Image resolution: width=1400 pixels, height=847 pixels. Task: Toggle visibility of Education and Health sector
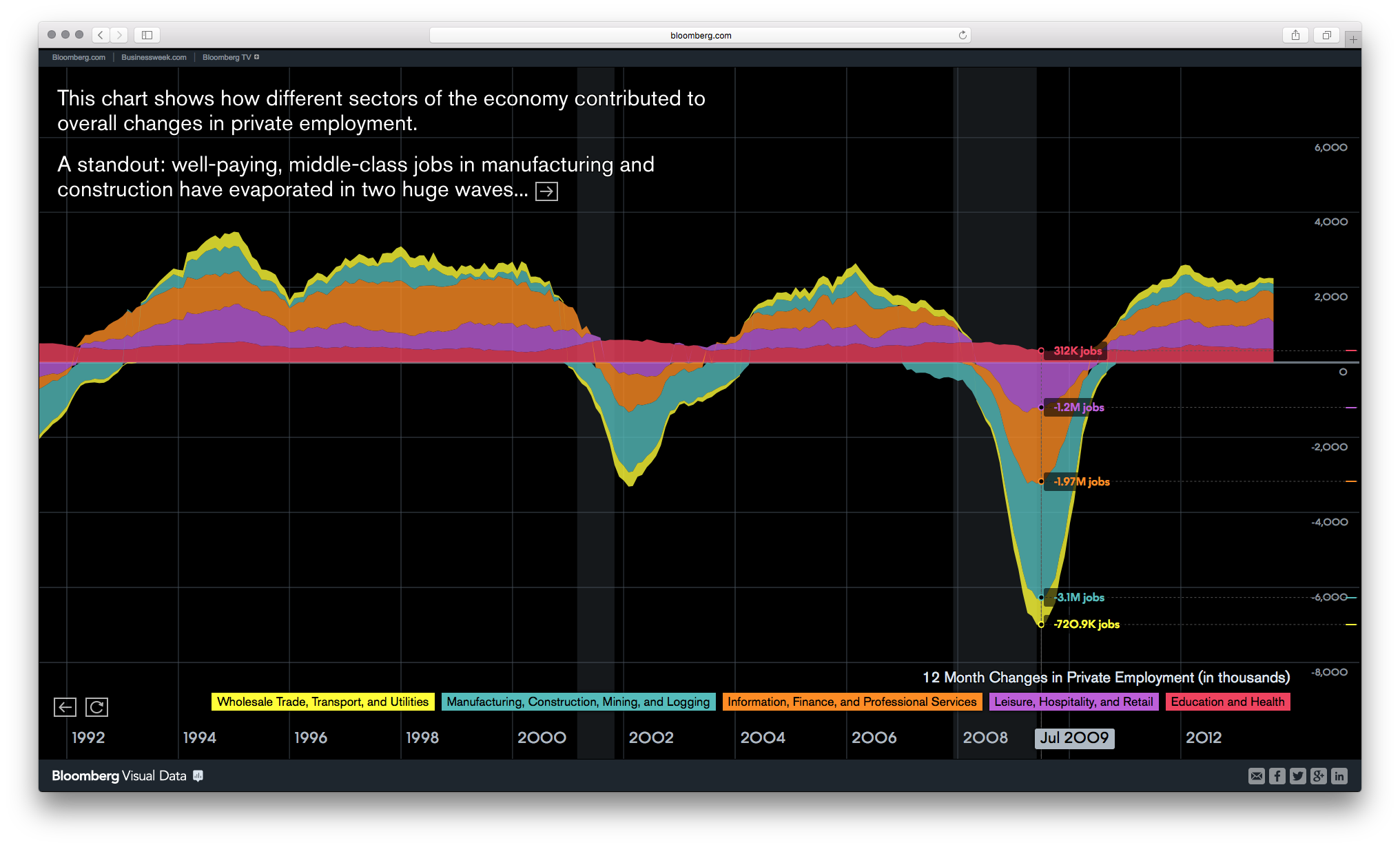(x=1228, y=702)
